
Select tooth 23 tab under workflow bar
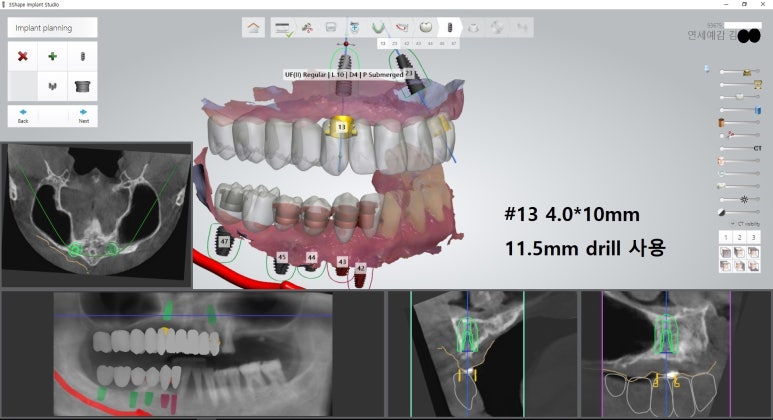point(395,44)
